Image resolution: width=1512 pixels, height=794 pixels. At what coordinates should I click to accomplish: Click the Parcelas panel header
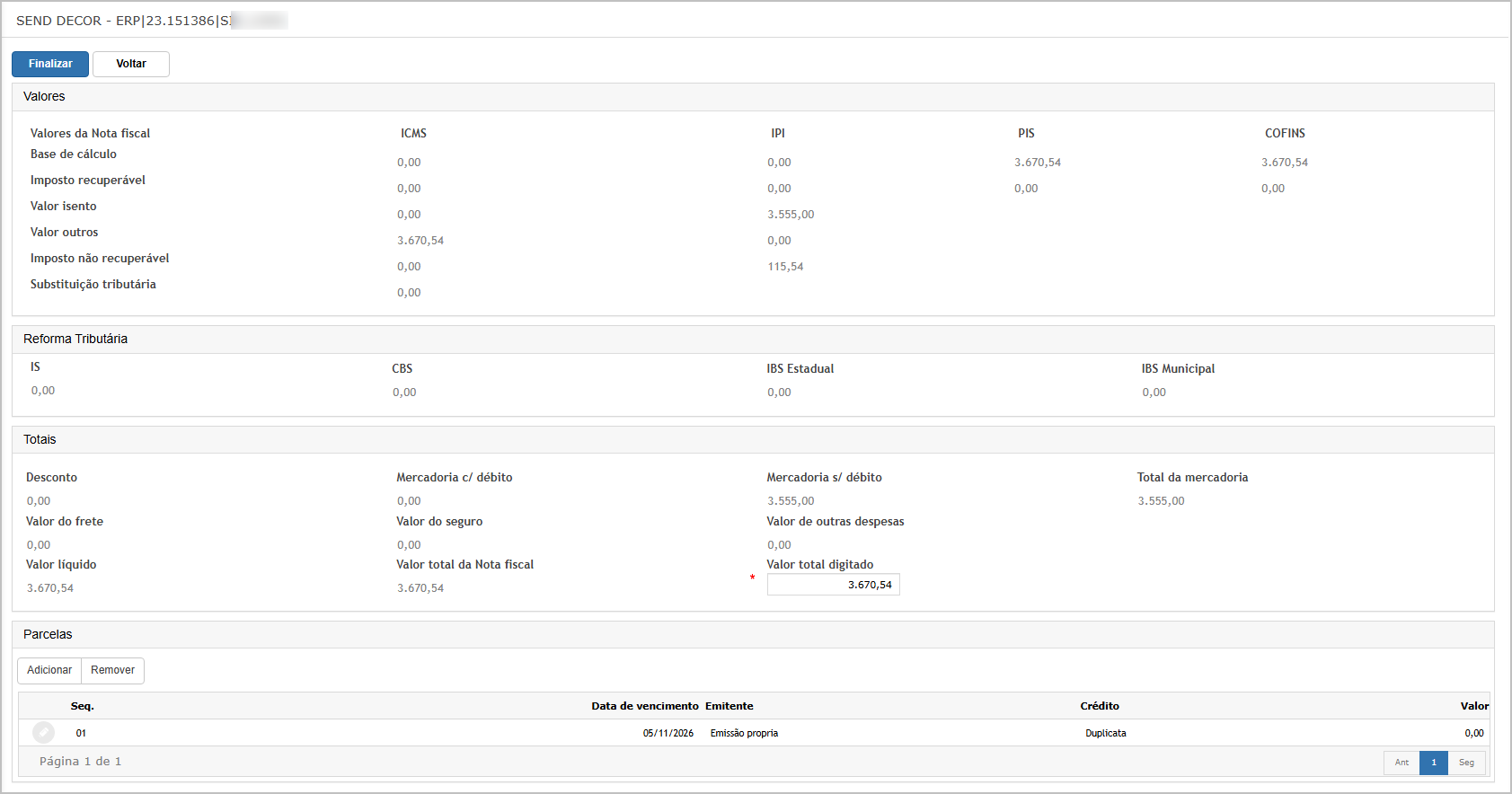[753, 635]
